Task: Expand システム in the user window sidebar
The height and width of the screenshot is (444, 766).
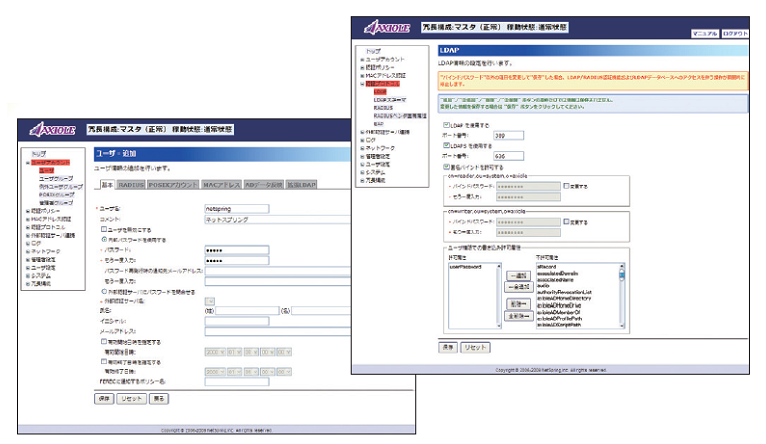Action: pyautogui.click(x=45, y=276)
